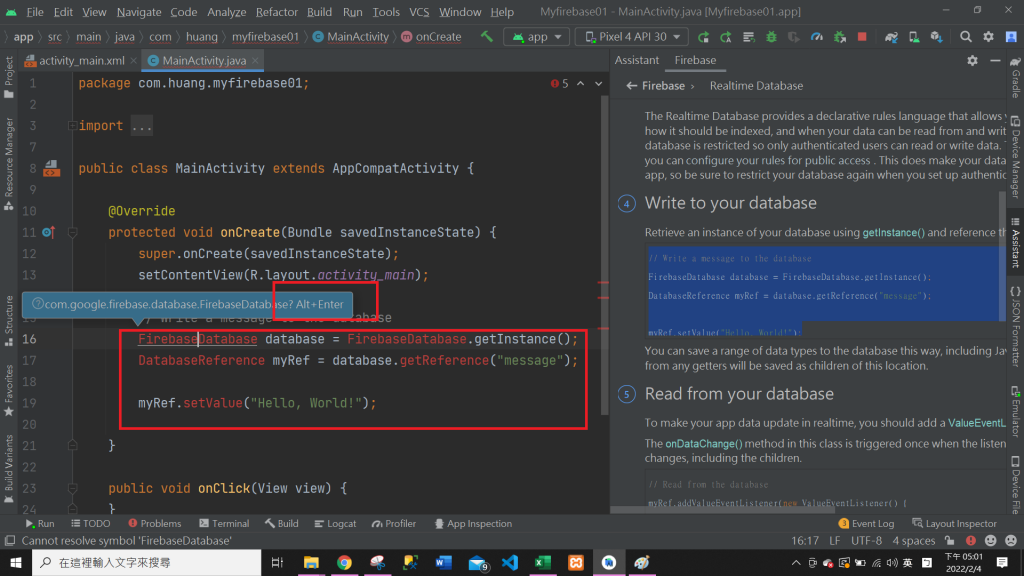
Task: Open the Build menu
Action: (319, 12)
